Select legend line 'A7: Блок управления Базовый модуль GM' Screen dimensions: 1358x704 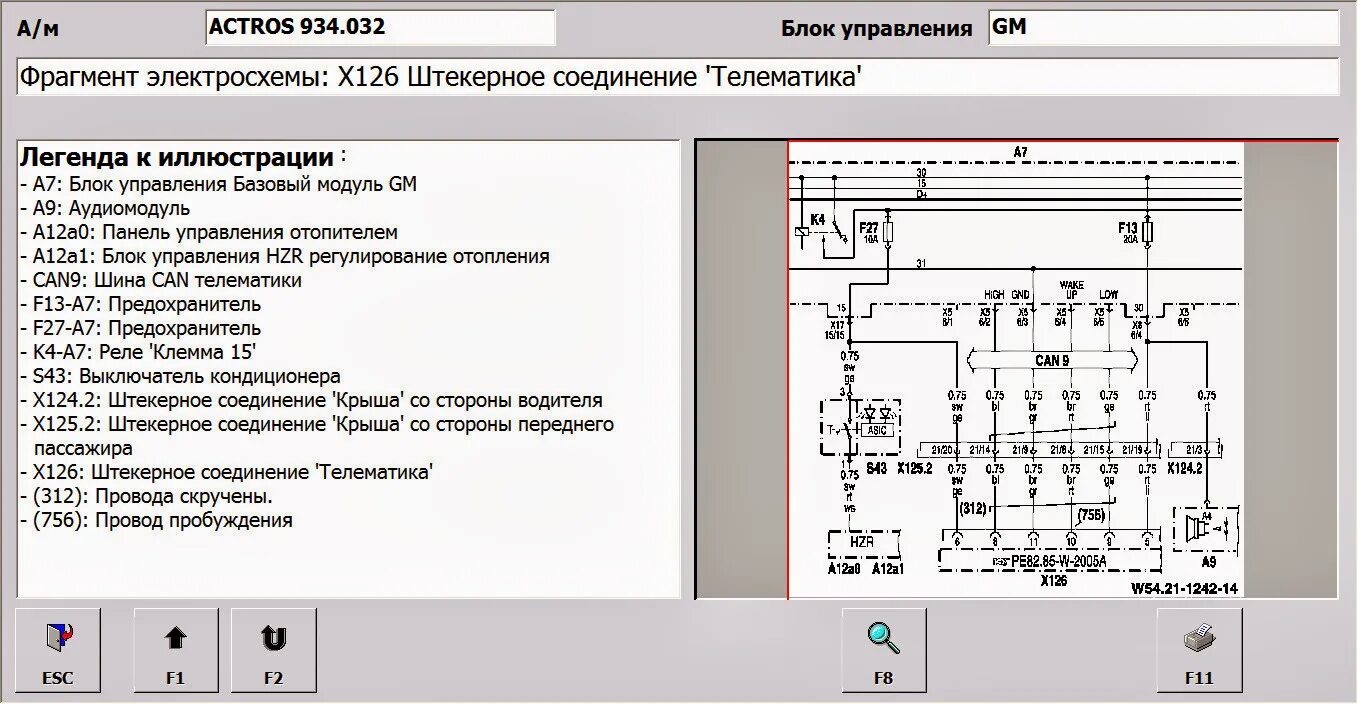click(x=218, y=184)
